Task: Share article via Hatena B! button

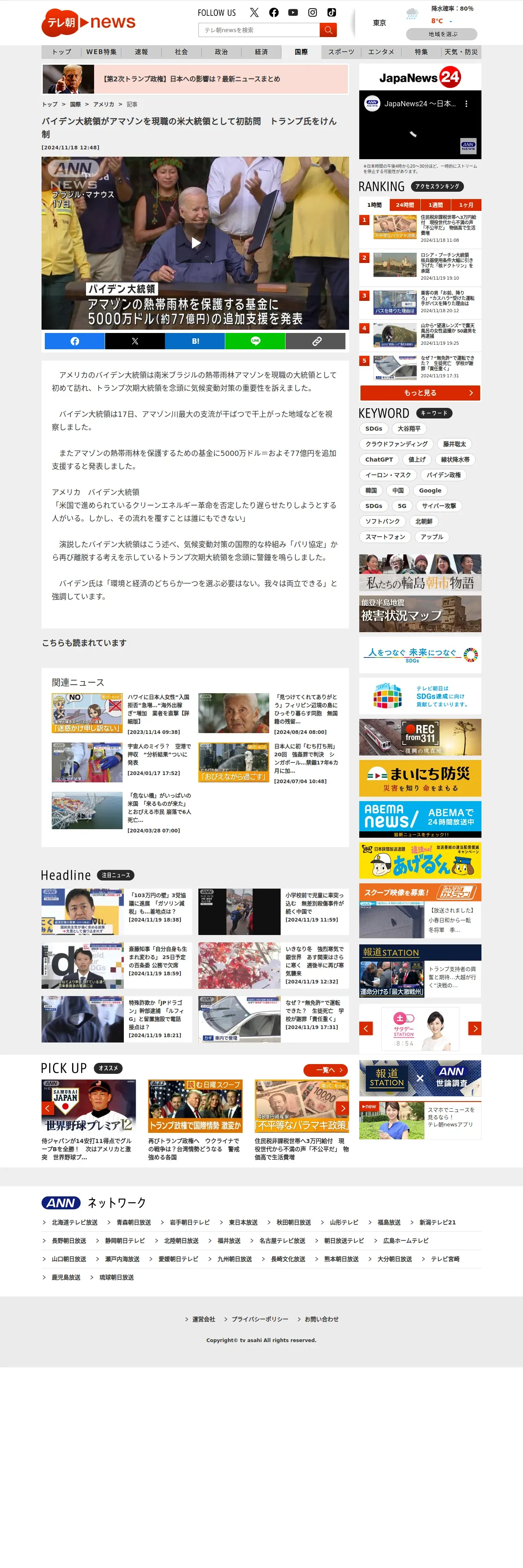Action: pyautogui.click(x=195, y=342)
